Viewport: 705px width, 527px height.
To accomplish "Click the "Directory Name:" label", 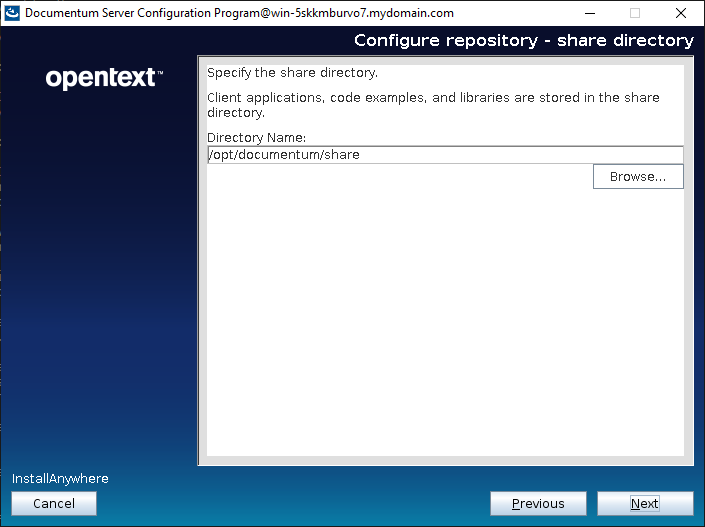I will [x=256, y=137].
